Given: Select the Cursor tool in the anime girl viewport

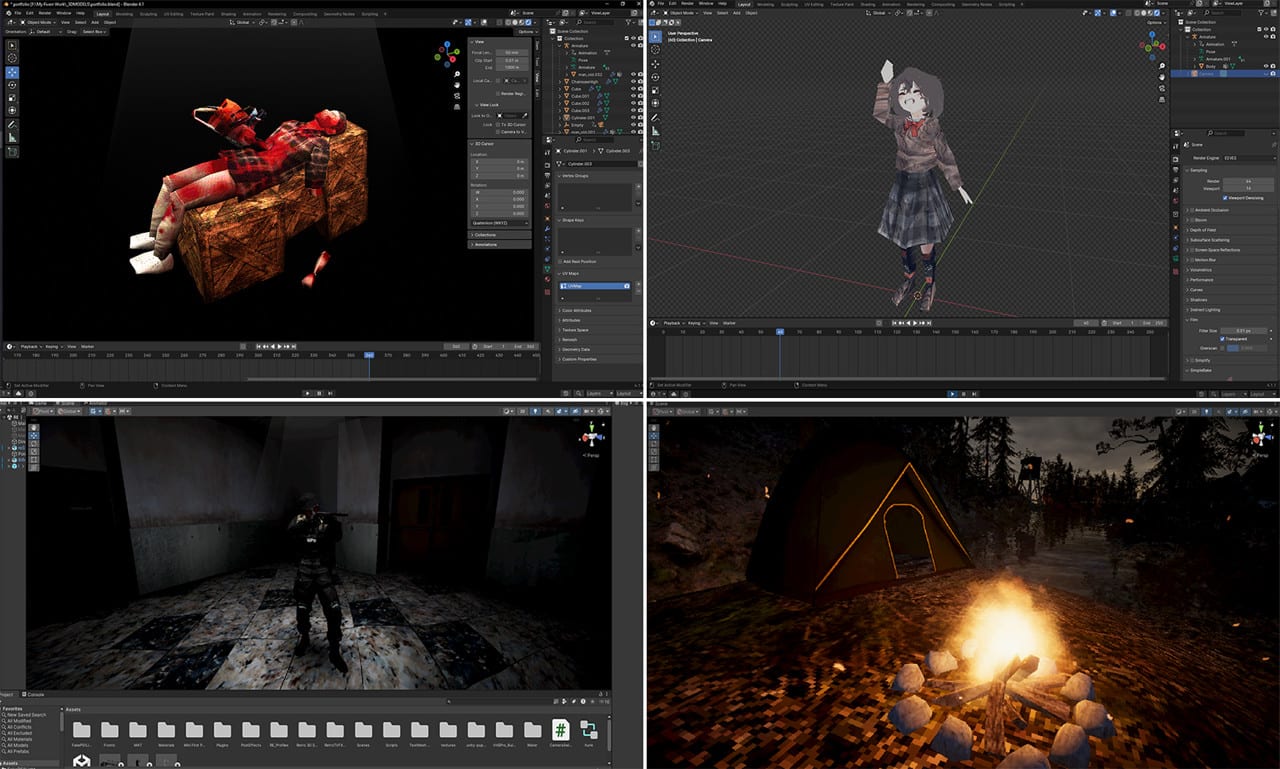Looking at the screenshot, I should (x=655, y=49).
